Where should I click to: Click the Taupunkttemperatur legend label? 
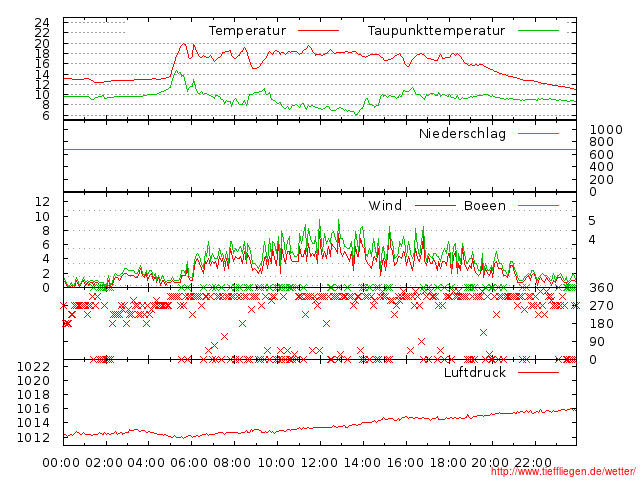(x=436, y=31)
